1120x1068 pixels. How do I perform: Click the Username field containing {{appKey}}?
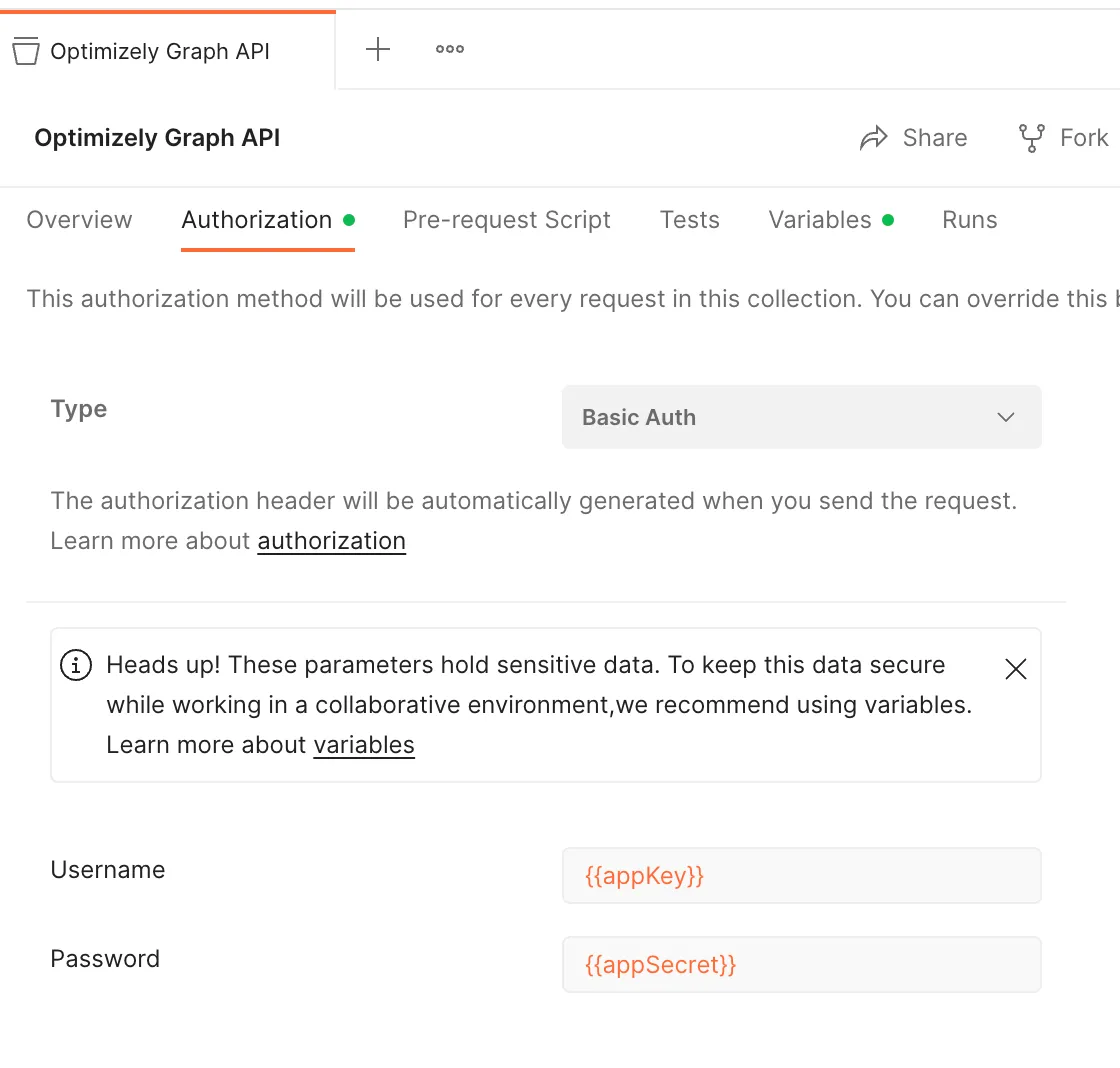801,876
